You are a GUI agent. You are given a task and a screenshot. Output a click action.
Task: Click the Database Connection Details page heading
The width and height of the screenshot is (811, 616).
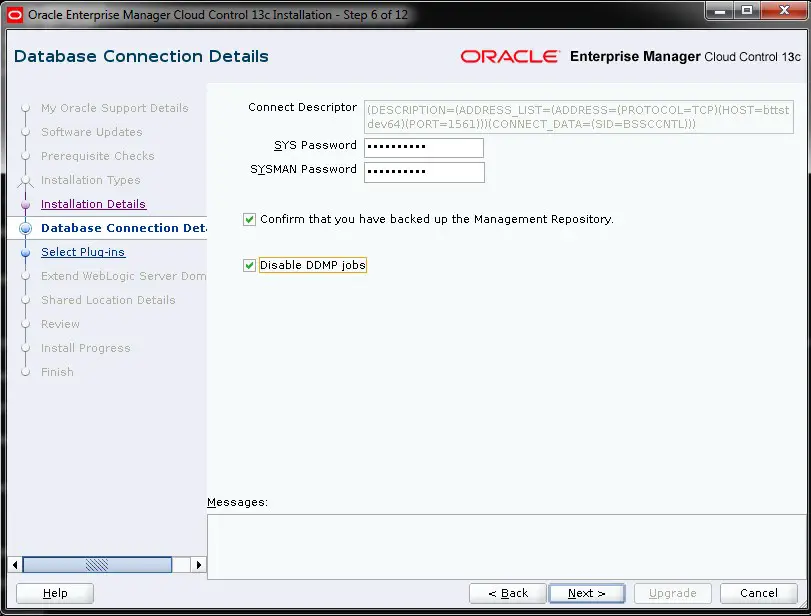[141, 56]
